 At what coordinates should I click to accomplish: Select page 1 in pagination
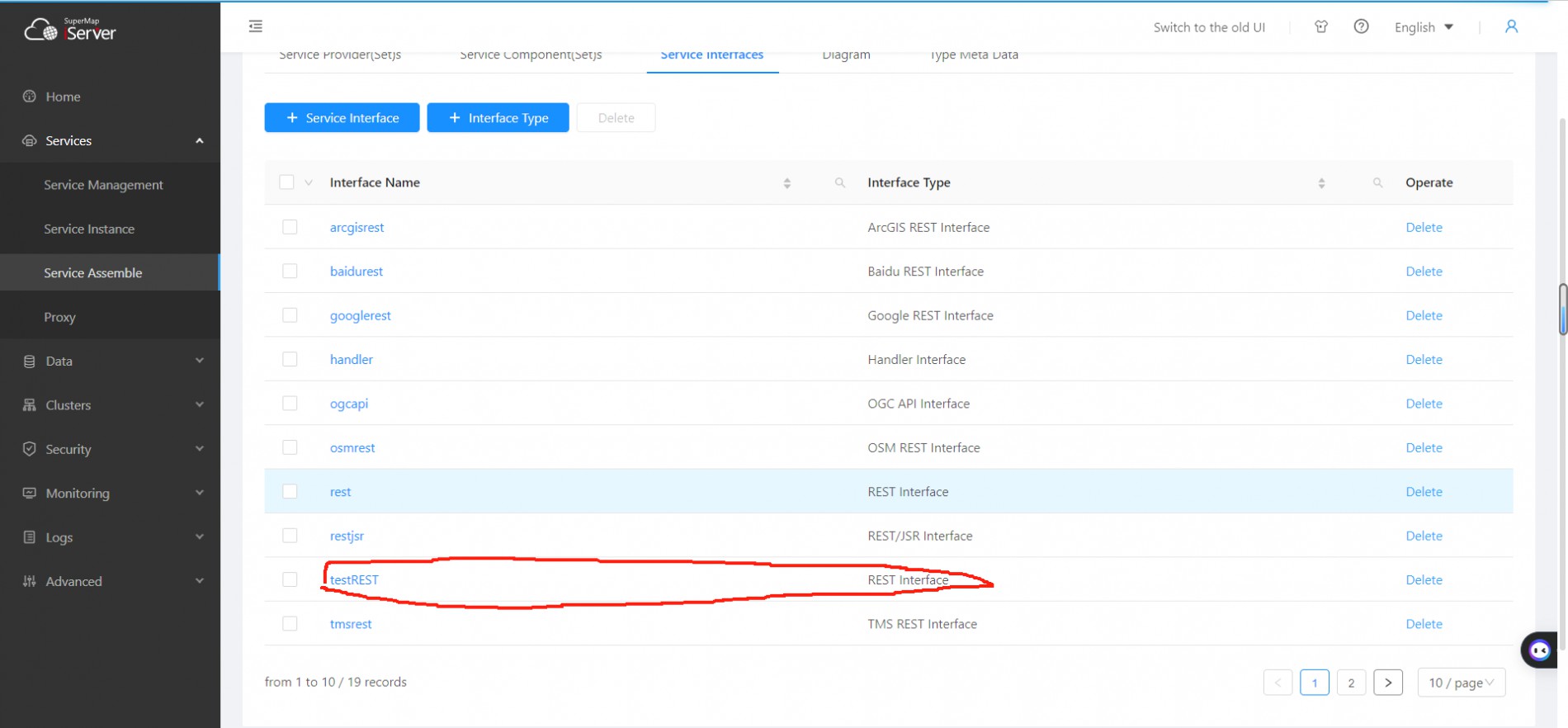1315,683
